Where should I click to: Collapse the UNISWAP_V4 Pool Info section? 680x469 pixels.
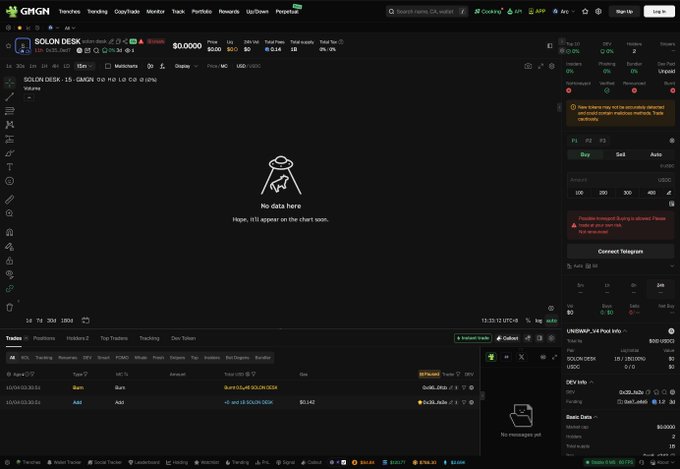[x=625, y=331]
